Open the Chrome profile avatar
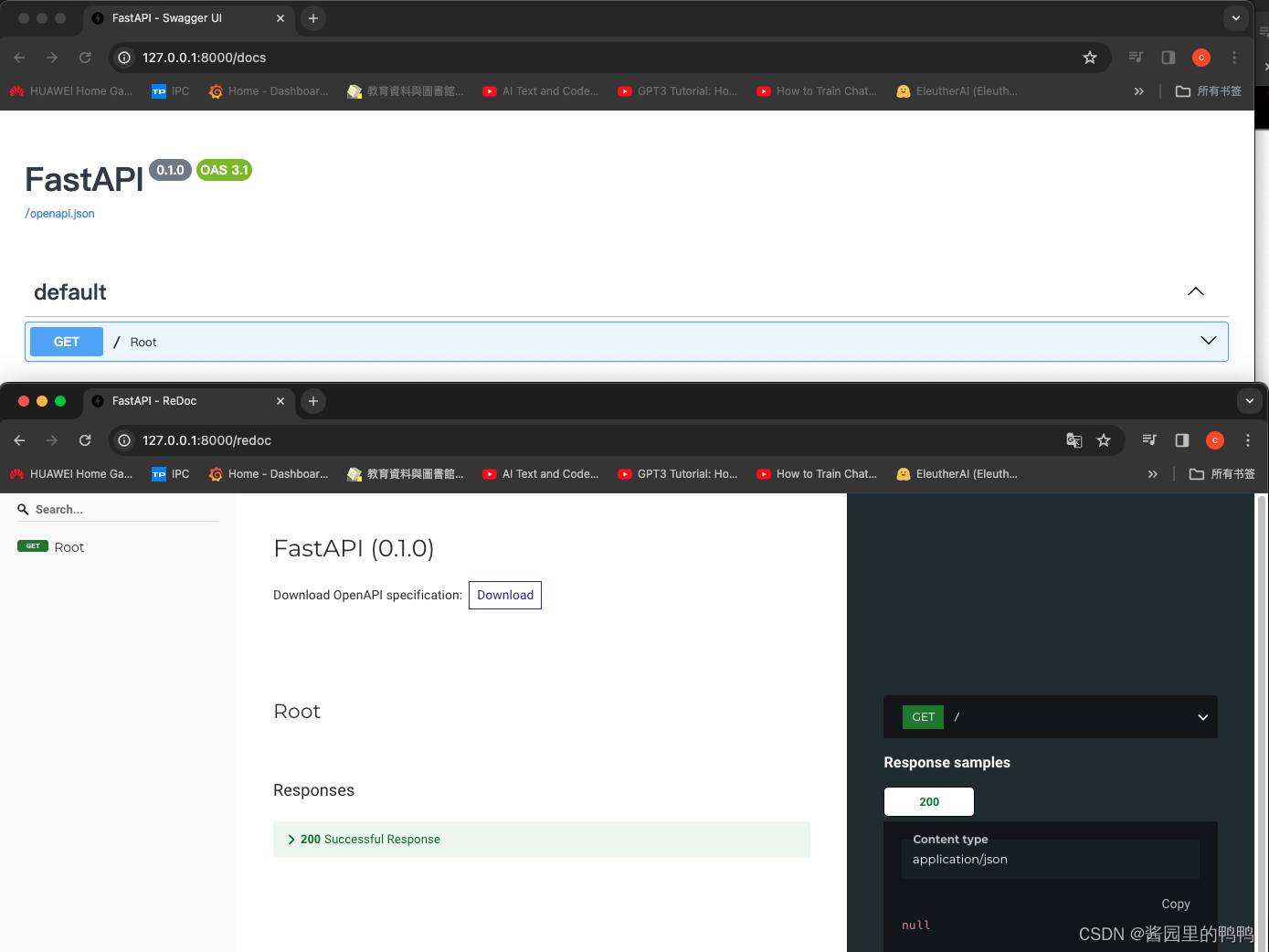Viewport: 1269px width, 952px height. click(x=1200, y=57)
